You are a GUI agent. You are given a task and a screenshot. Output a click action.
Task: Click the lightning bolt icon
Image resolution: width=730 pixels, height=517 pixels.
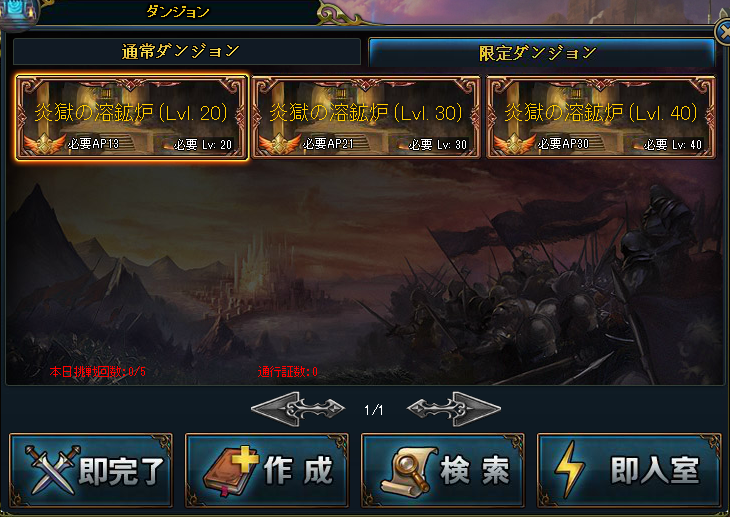pyautogui.click(x=569, y=469)
